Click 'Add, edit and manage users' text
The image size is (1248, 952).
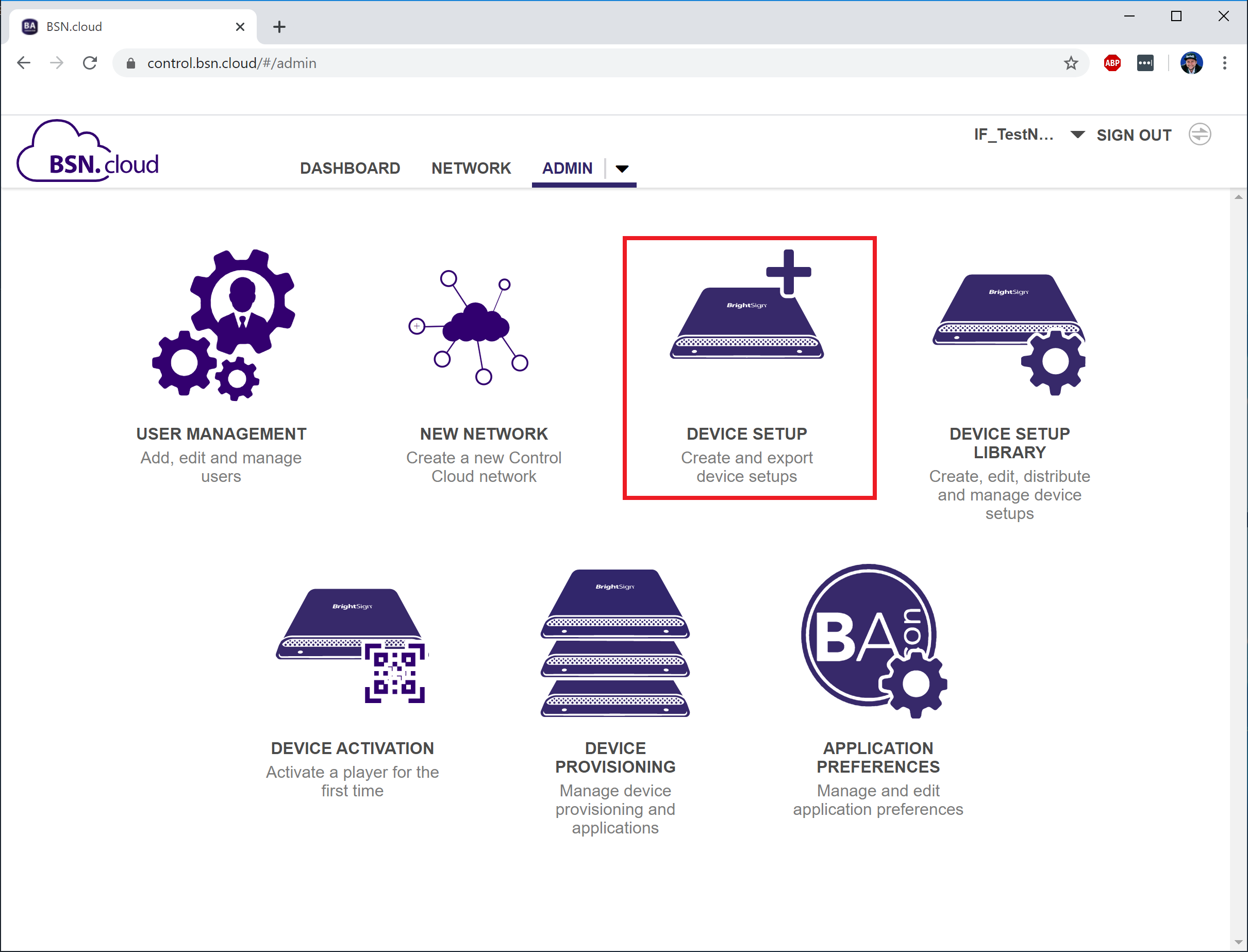[x=221, y=467]
